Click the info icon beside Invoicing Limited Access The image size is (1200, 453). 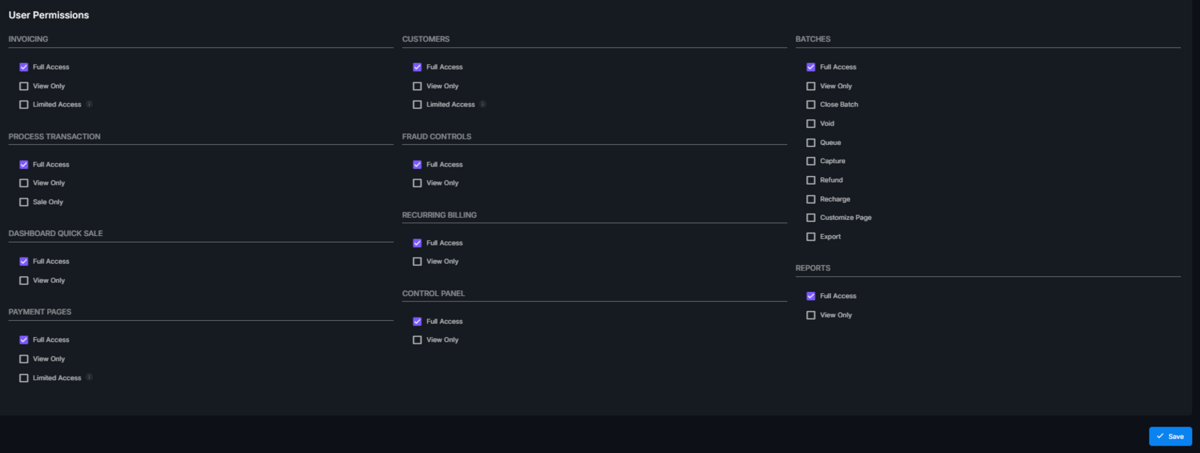(x=89, y=104)
